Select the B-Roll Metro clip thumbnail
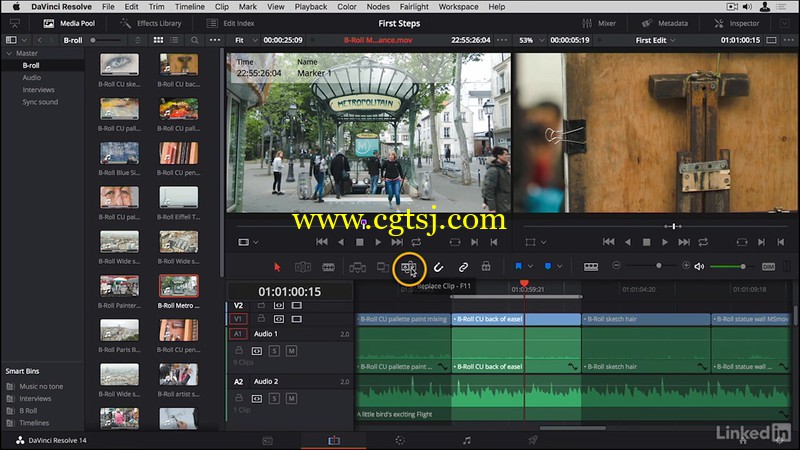 point(179,286)
